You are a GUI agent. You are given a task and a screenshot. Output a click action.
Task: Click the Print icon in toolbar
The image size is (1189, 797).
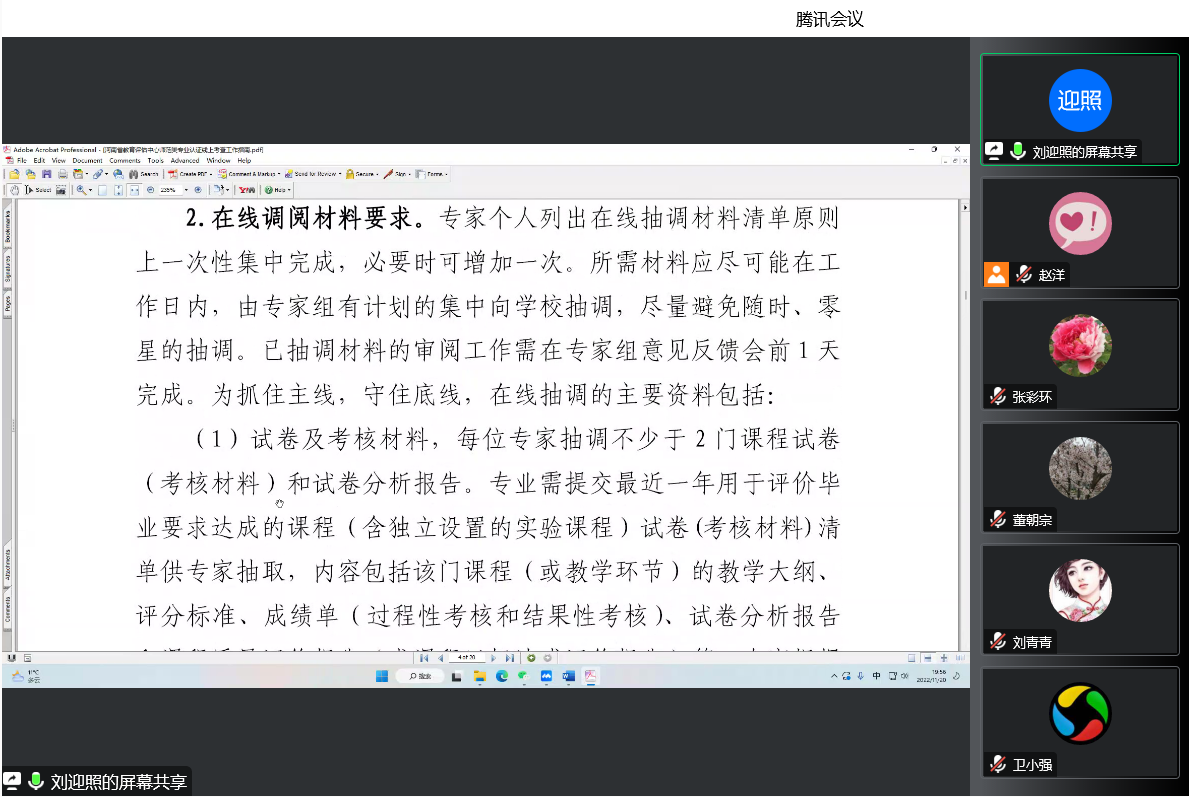coord(62,174)
